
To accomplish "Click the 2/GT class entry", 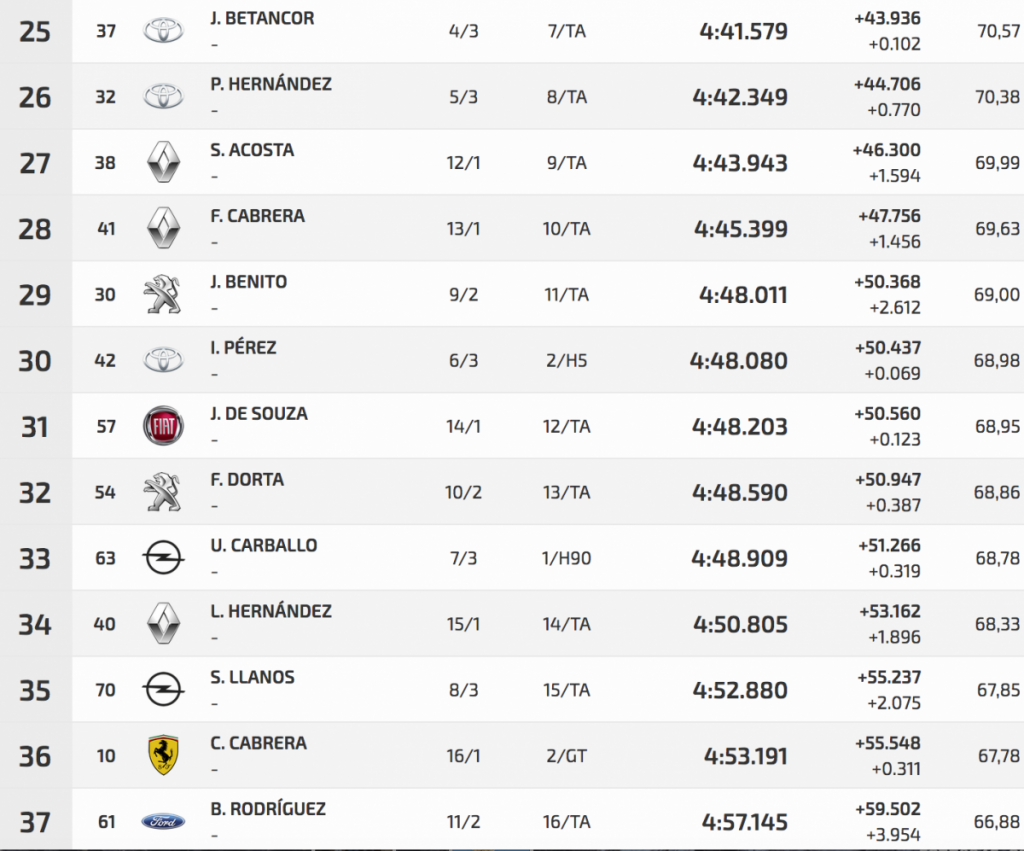I will pyautogui.click(x=565, y=756).
